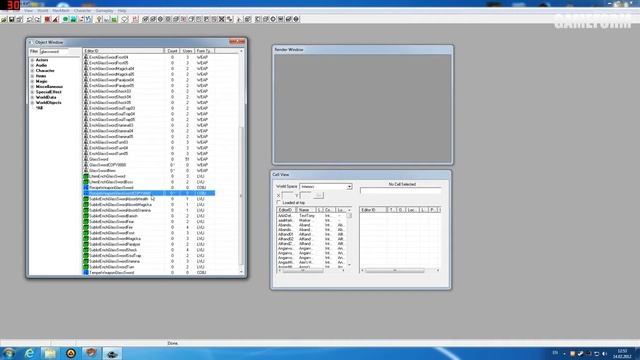Sort the cell list by Name column header
The width and height of the screenshot is (640, 360).
click(306, 210)
